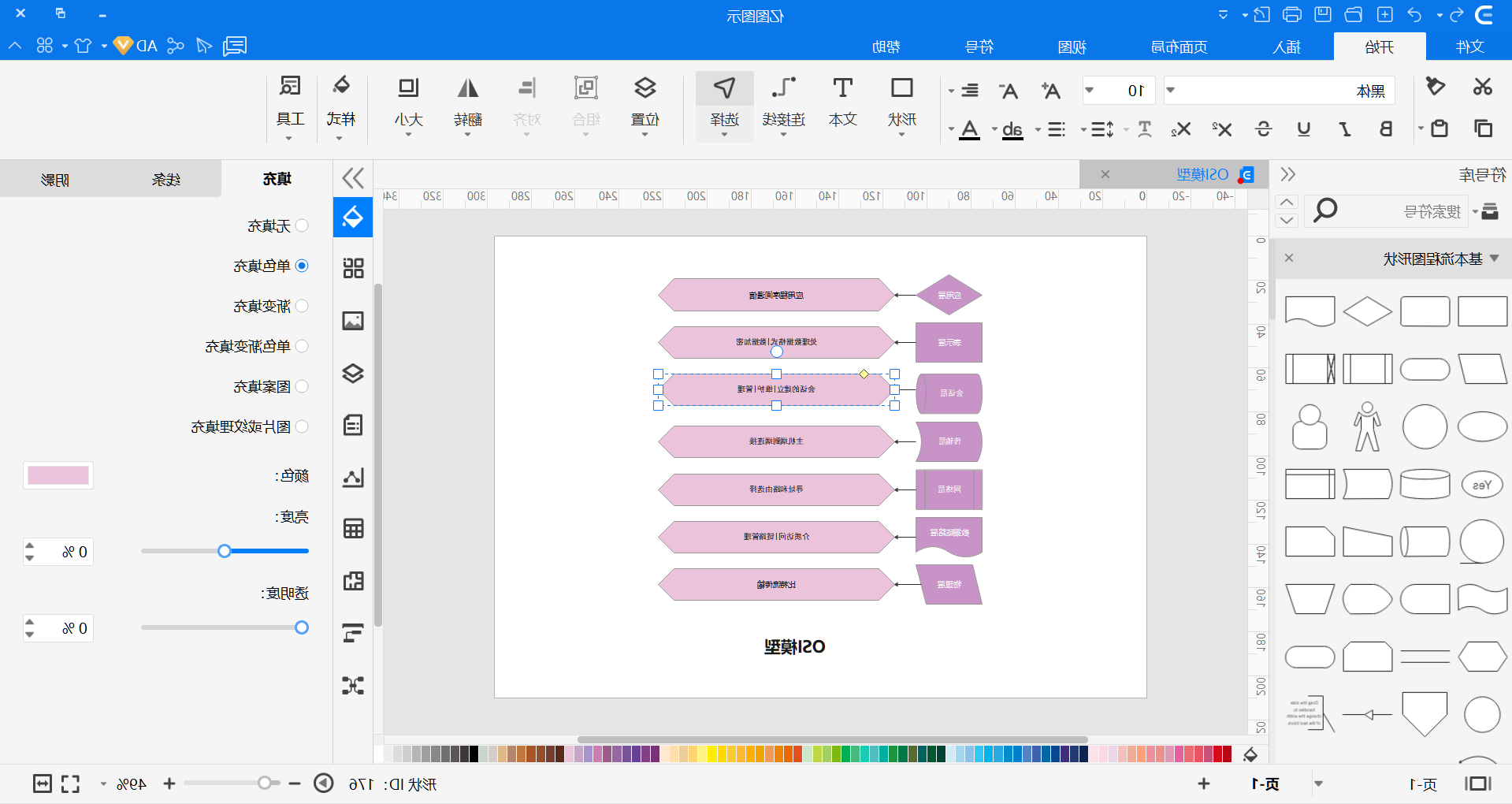Open the layers panel icon in the side strip
The width and height of the screenshot is (1512, 804).
point(353,373)
